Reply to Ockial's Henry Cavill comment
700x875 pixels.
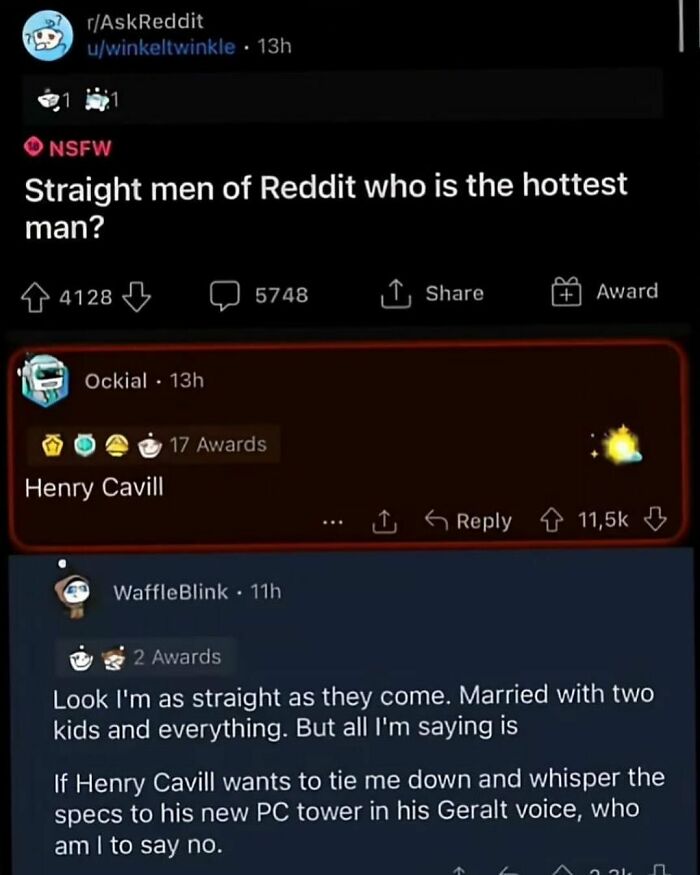pos(470,520)
